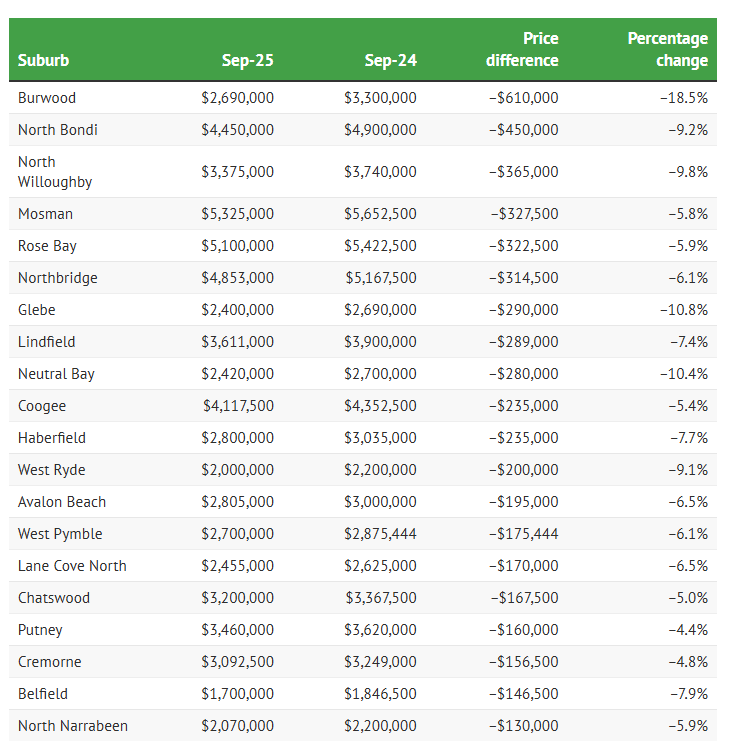This screenshot has height=753, width=733.
Task: Click the Sep-24 column header
Action: point(390,61)
